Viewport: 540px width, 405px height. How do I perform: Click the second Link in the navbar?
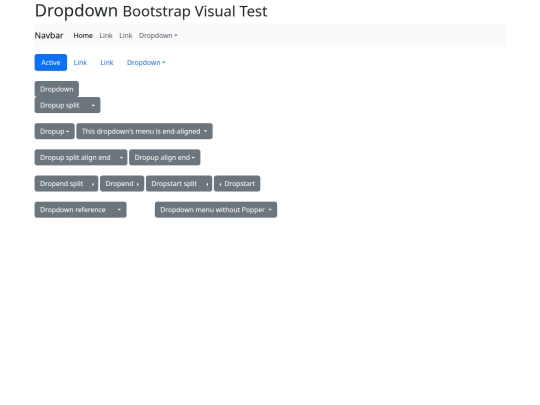tap(126, 35)
